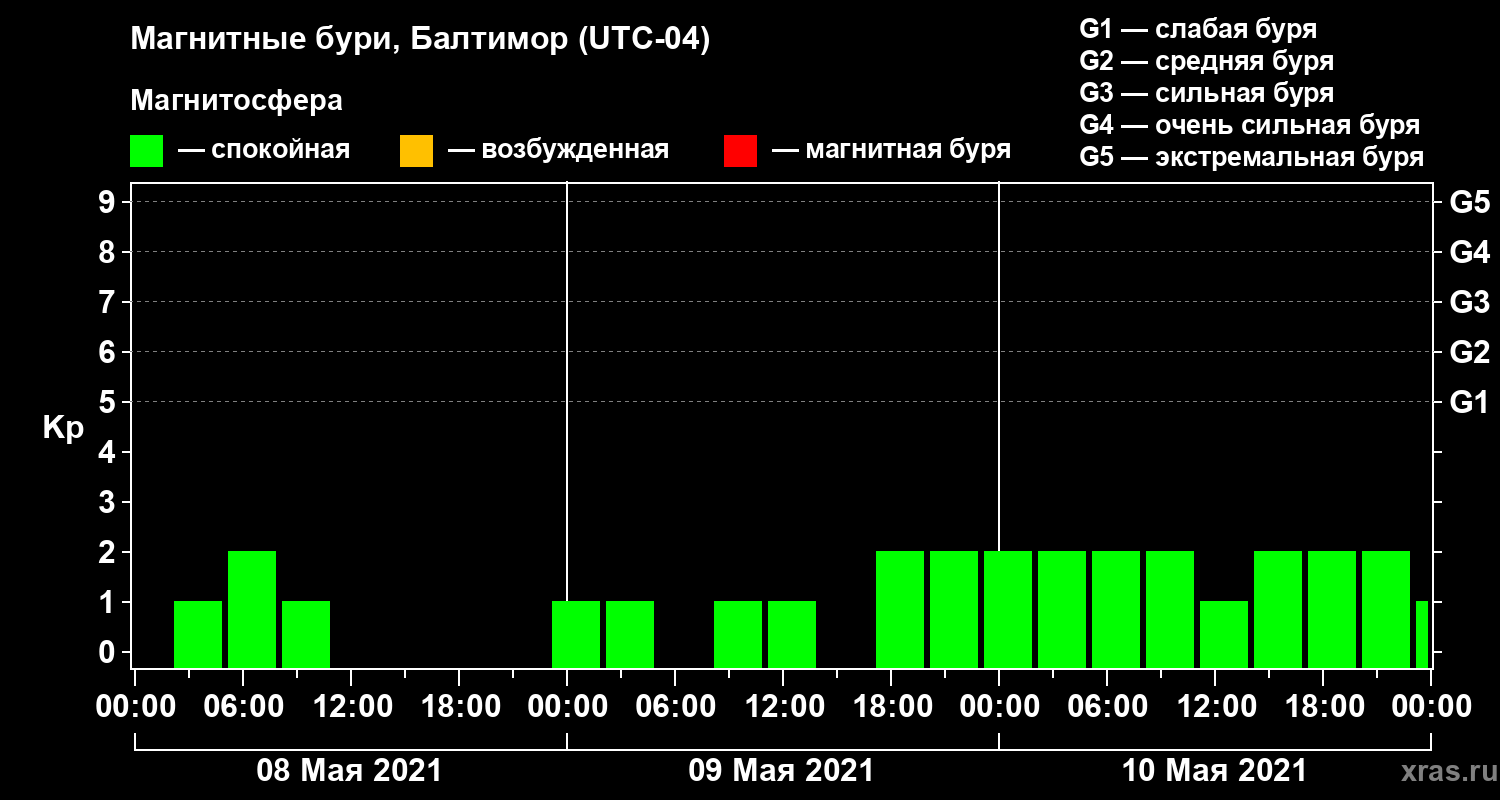Click the G1 label on the right axis
Image resolution: width=1500 pixels, height=800 pixels.
pyautogui.click(x=1469, y=403)
